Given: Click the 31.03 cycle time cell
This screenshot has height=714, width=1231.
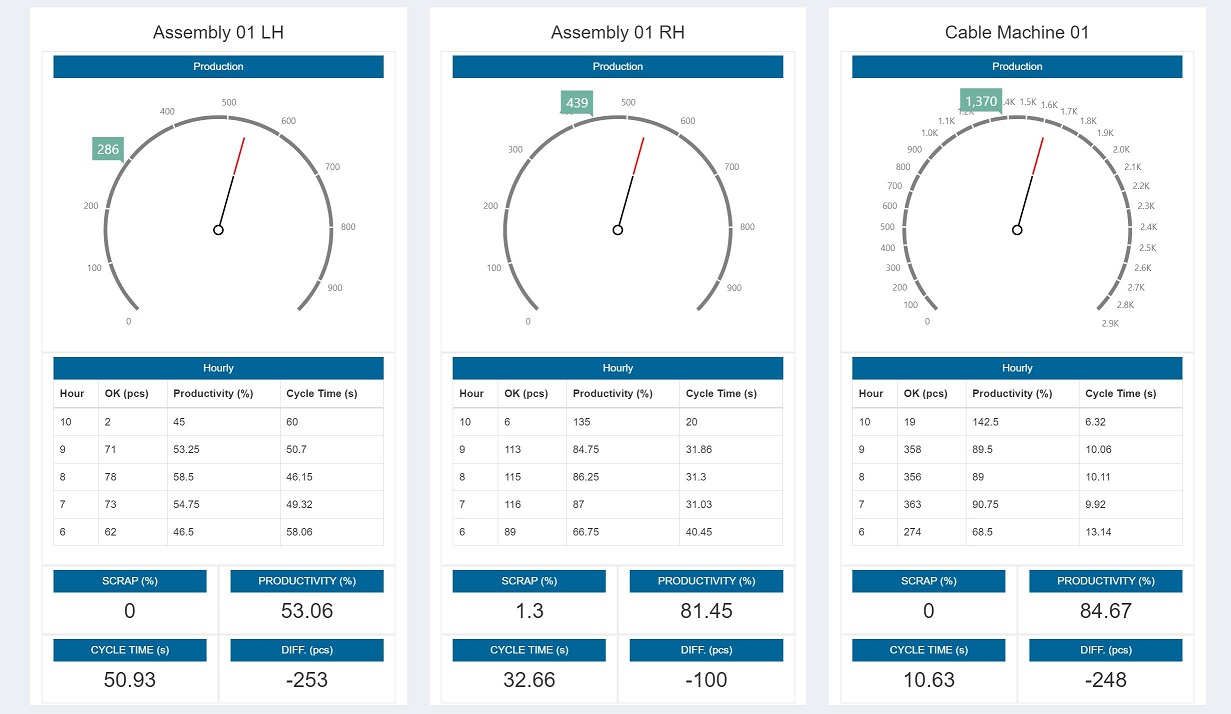Looking at the screenshot, I should point(731,505).
